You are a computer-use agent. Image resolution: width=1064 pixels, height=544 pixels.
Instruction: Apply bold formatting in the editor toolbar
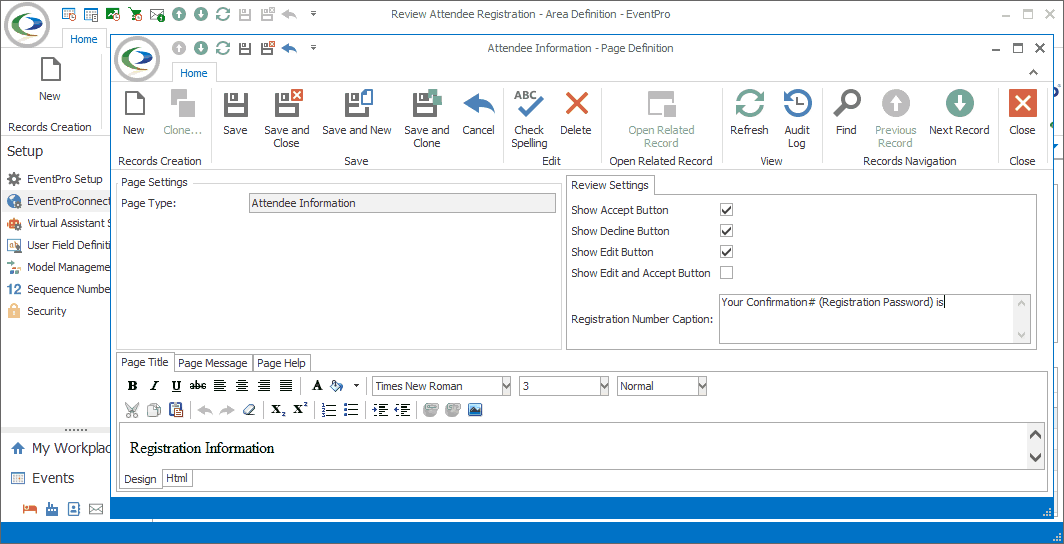click(x=133, y=386)
